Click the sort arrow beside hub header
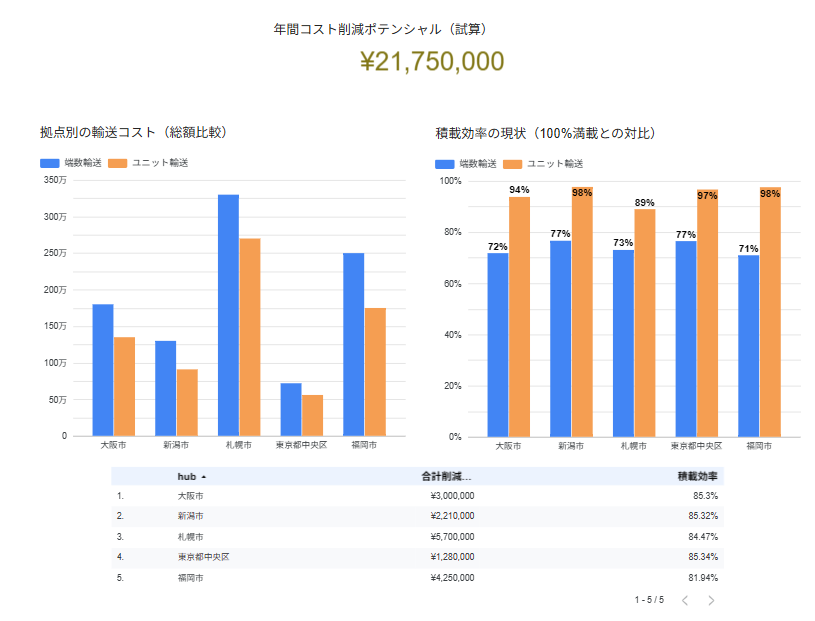This screenshot has width=815, height=621. [x=204, y=477]
